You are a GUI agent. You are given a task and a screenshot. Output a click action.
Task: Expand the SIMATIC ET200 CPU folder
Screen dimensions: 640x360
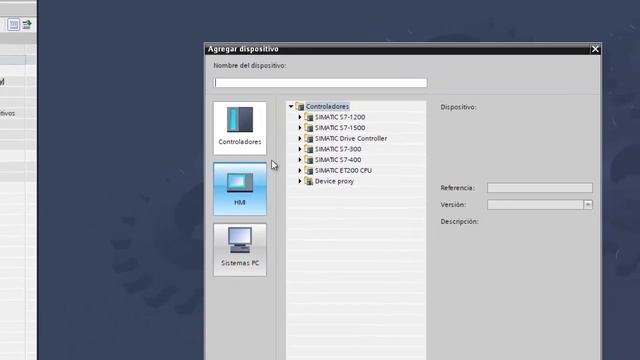click(300, 170)
